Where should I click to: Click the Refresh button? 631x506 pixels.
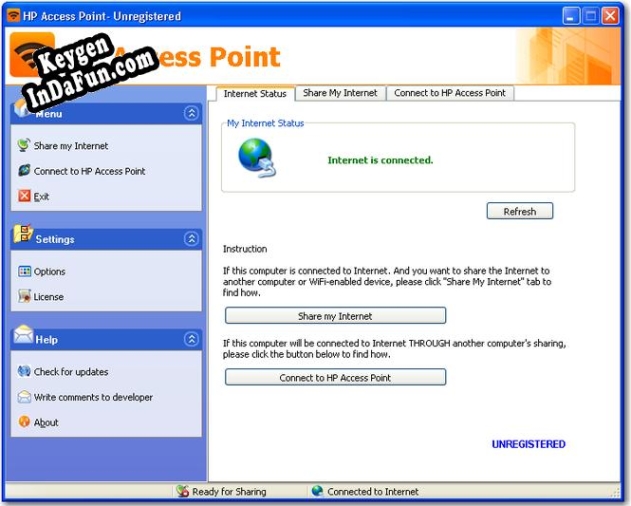coord(520,211)
